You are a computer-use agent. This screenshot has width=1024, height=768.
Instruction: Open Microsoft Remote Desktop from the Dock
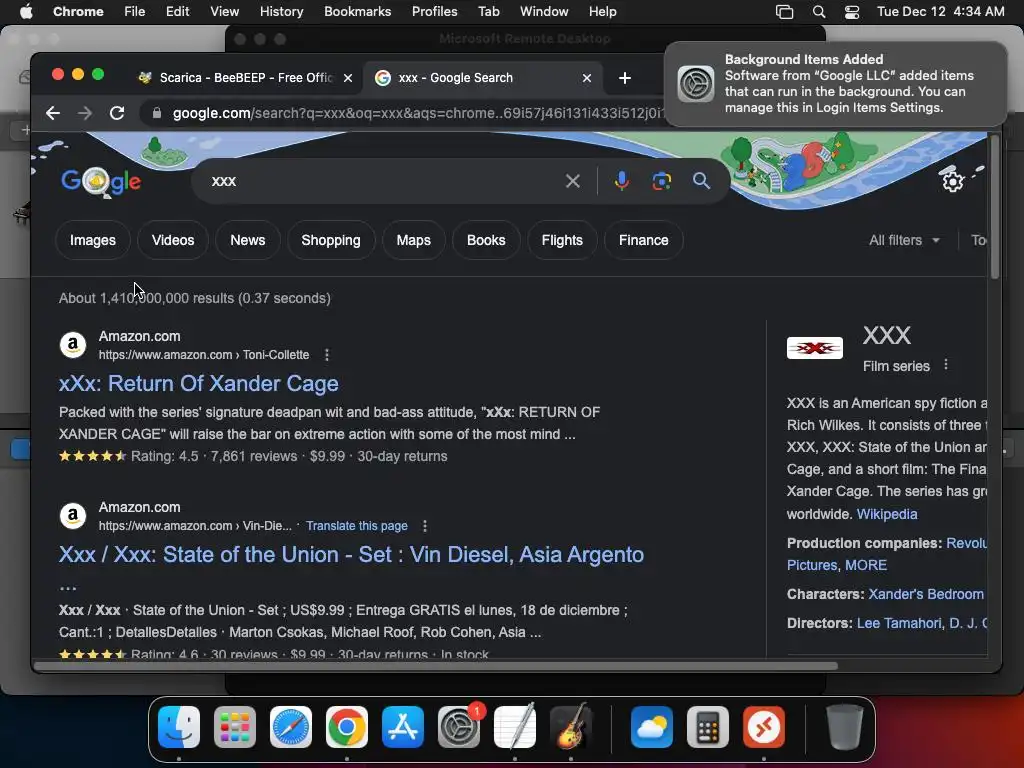[x=763, y=727]
